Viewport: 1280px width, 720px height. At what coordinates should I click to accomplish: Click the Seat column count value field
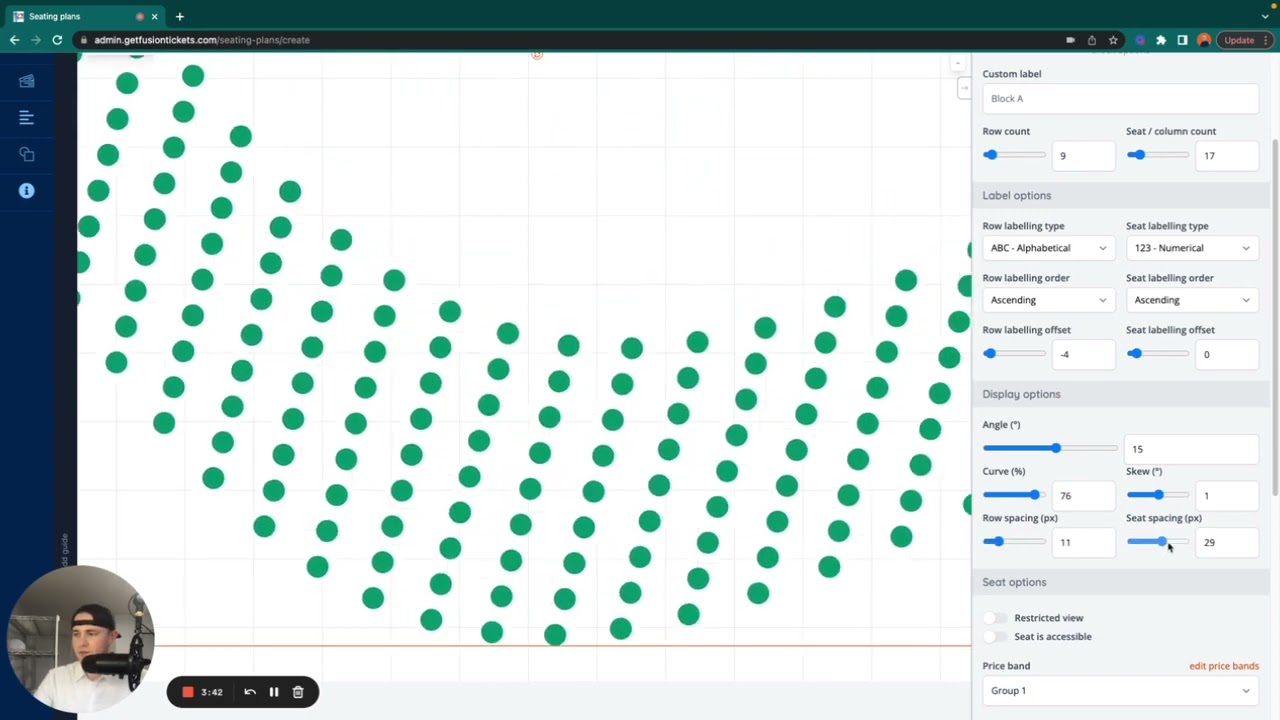coord(1228,156)
